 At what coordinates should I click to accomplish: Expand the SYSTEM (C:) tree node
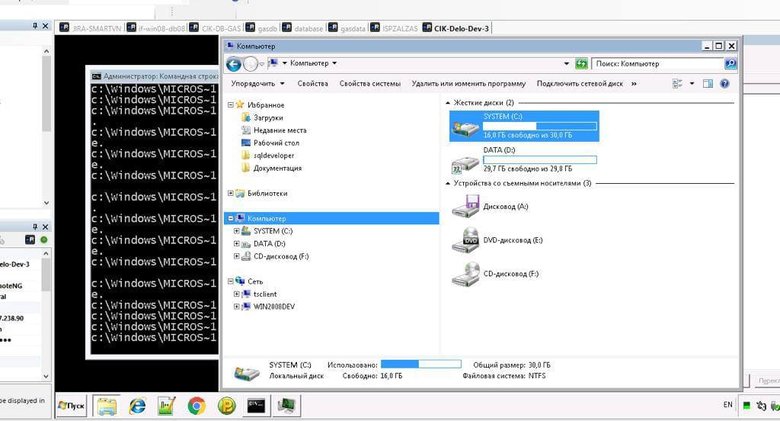[236, 231]
